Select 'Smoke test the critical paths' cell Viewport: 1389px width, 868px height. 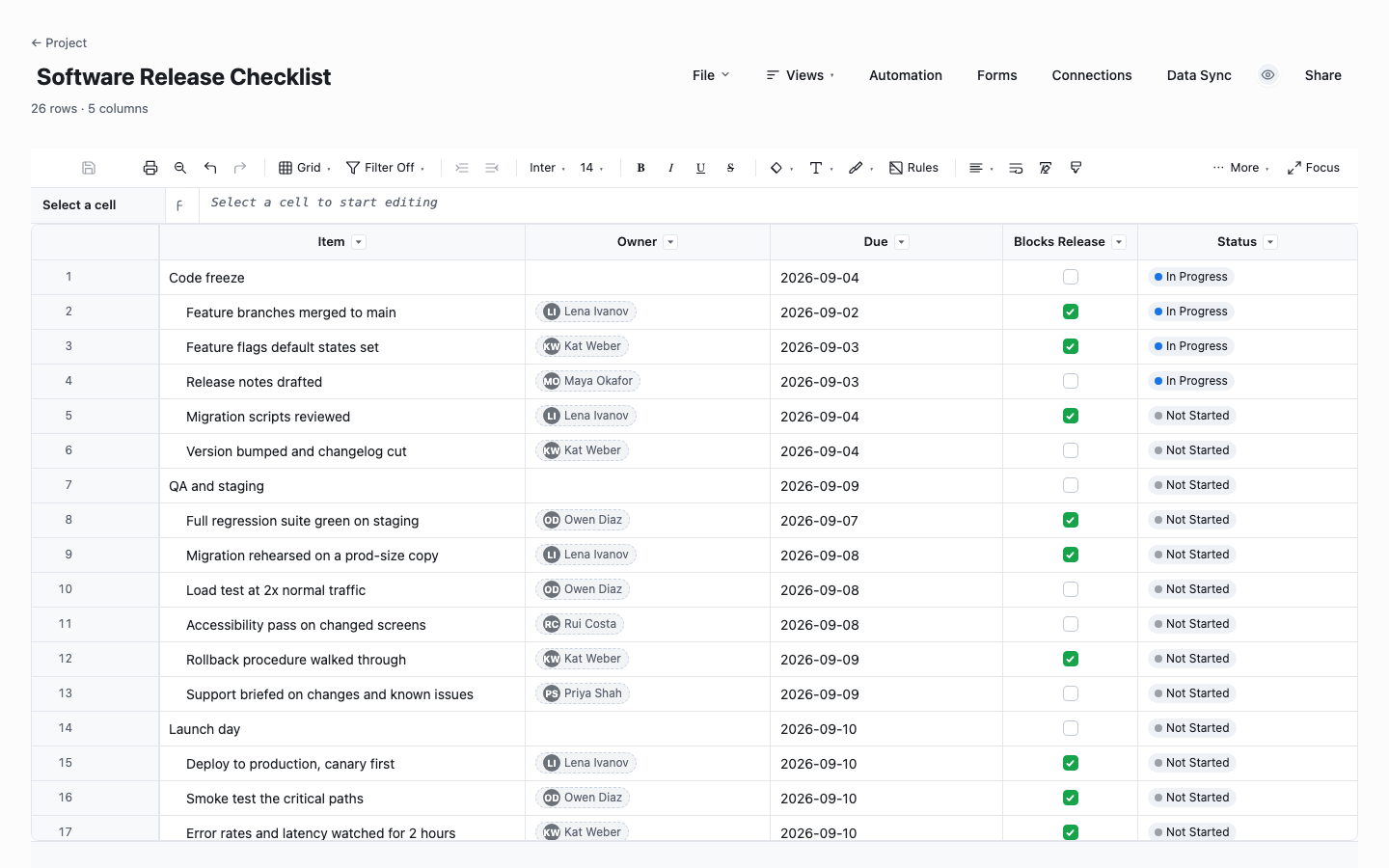click(x=342, y=799)
